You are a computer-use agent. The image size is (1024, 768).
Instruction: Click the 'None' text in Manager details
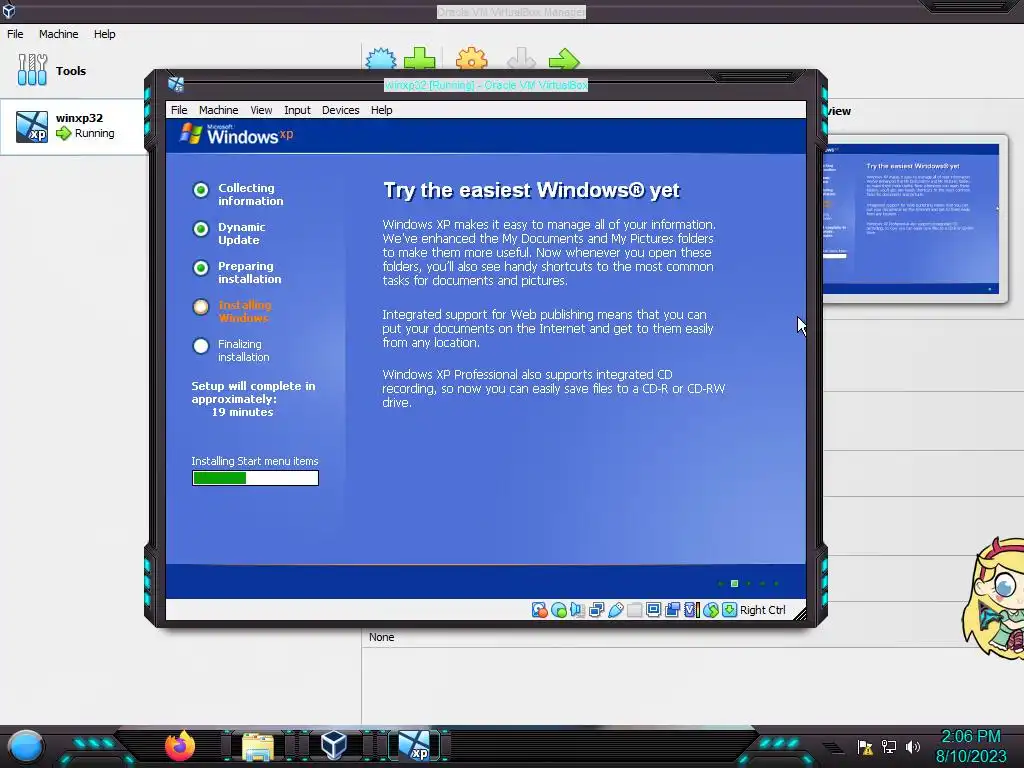coord(381,637)
